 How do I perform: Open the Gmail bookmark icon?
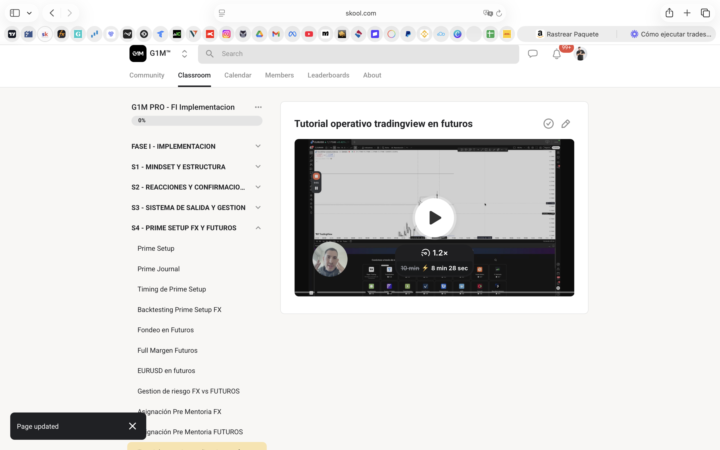[x=276, y=34]
